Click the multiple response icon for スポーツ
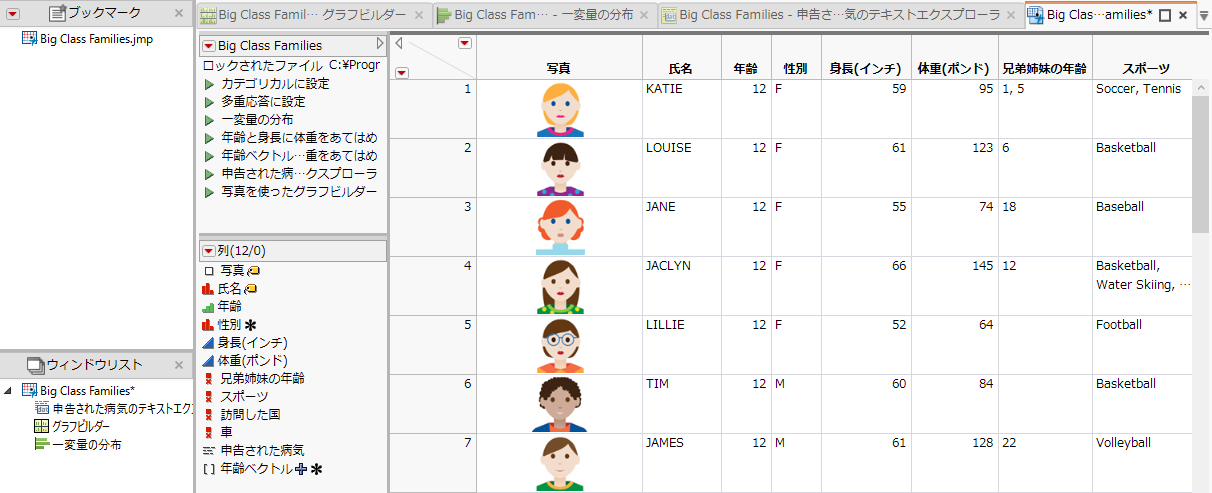This screenshot has height=493, width=1212. click(208, 396)
